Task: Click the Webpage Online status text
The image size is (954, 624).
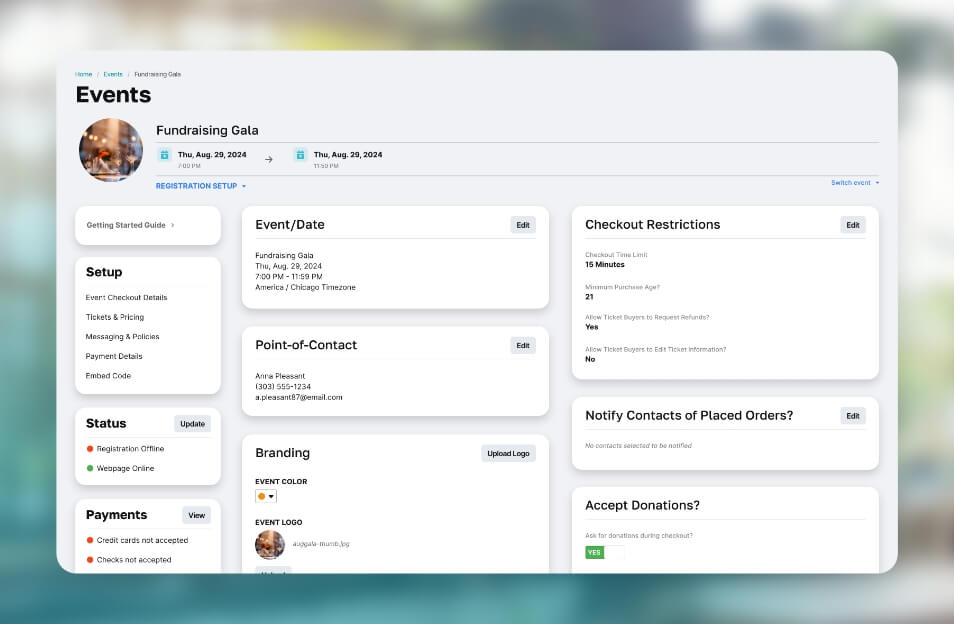Action: [x=125, y=468]
